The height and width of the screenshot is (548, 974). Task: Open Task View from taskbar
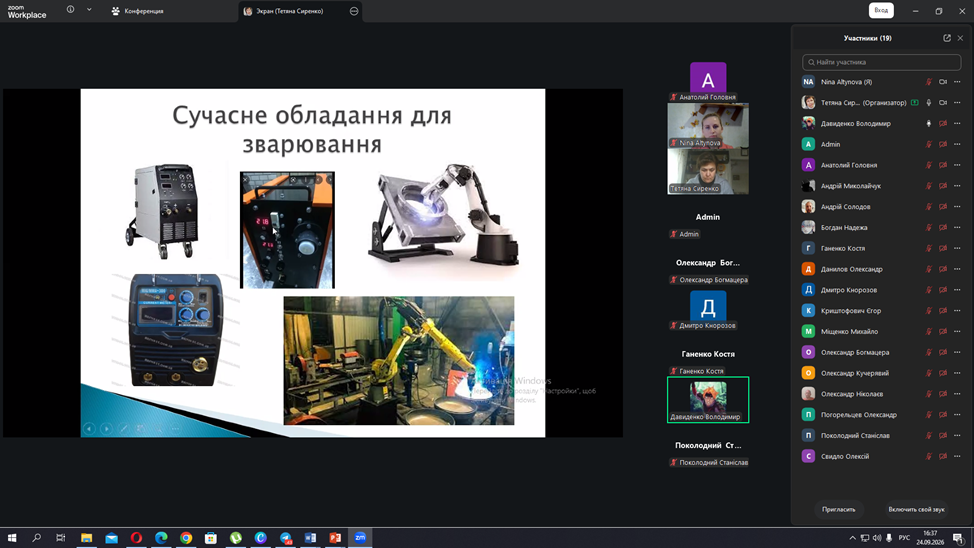60,537
